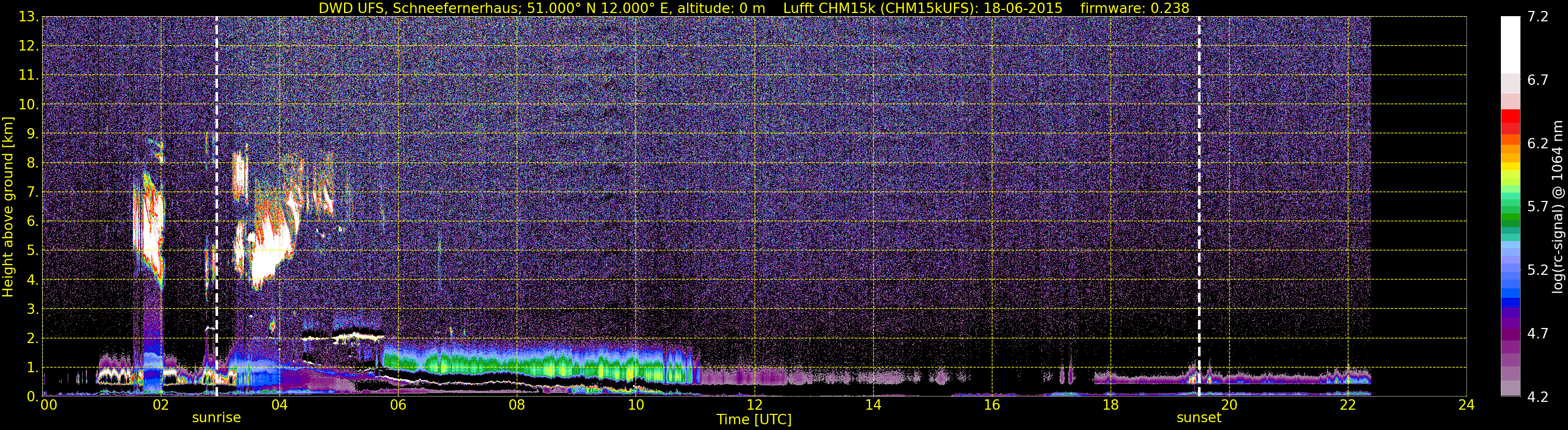Click the white dashed sunrise marker line
This screenshot has width=1568, height=430.
pyautogui.click(x=216, y=207)
